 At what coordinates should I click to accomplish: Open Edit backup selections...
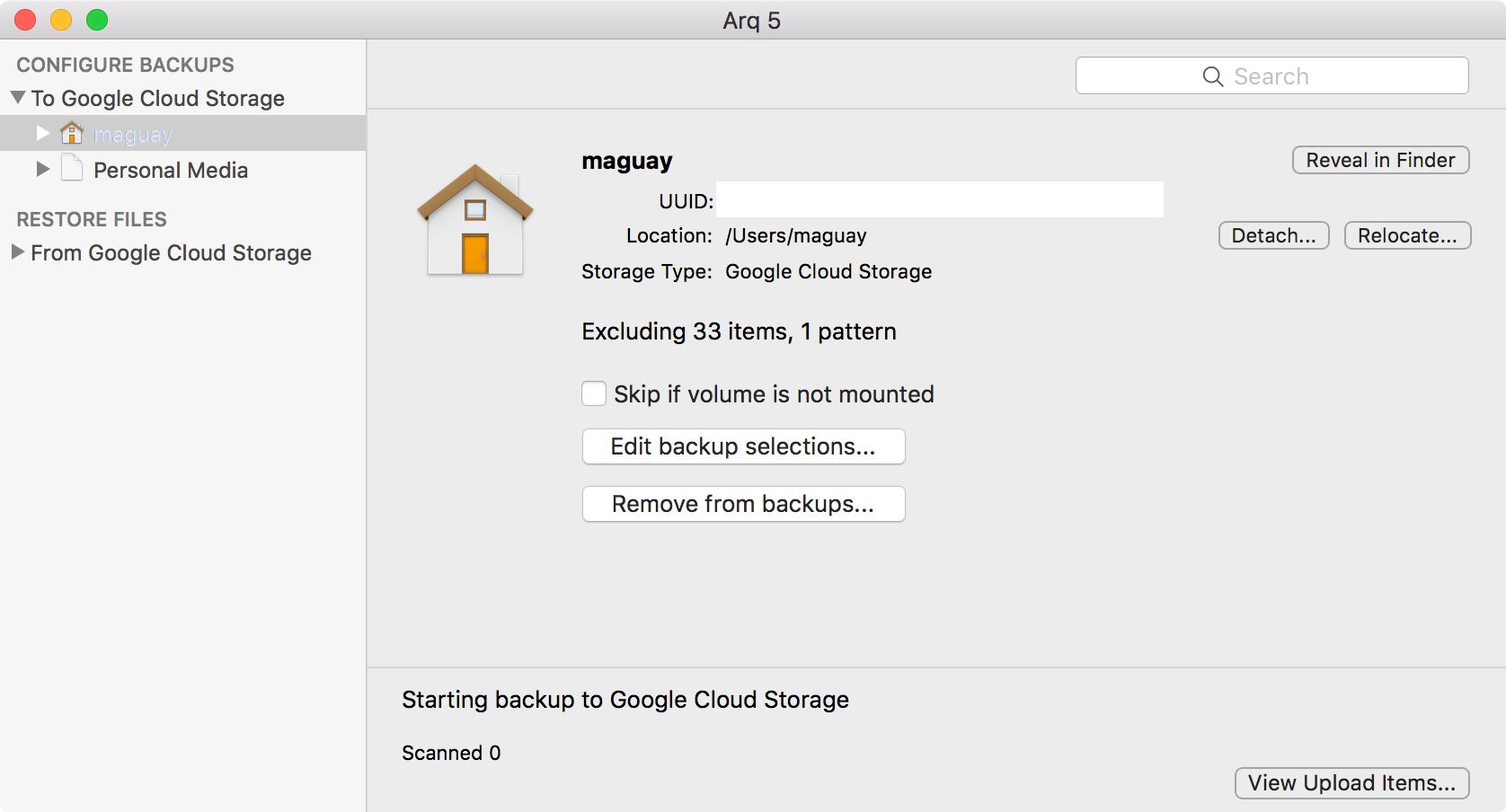743,446
